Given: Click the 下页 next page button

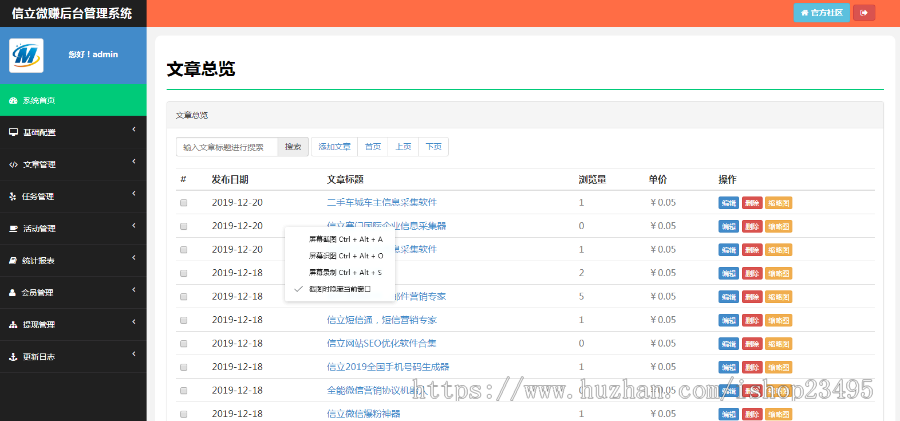Looking at the screenshot, I should 433,146.
